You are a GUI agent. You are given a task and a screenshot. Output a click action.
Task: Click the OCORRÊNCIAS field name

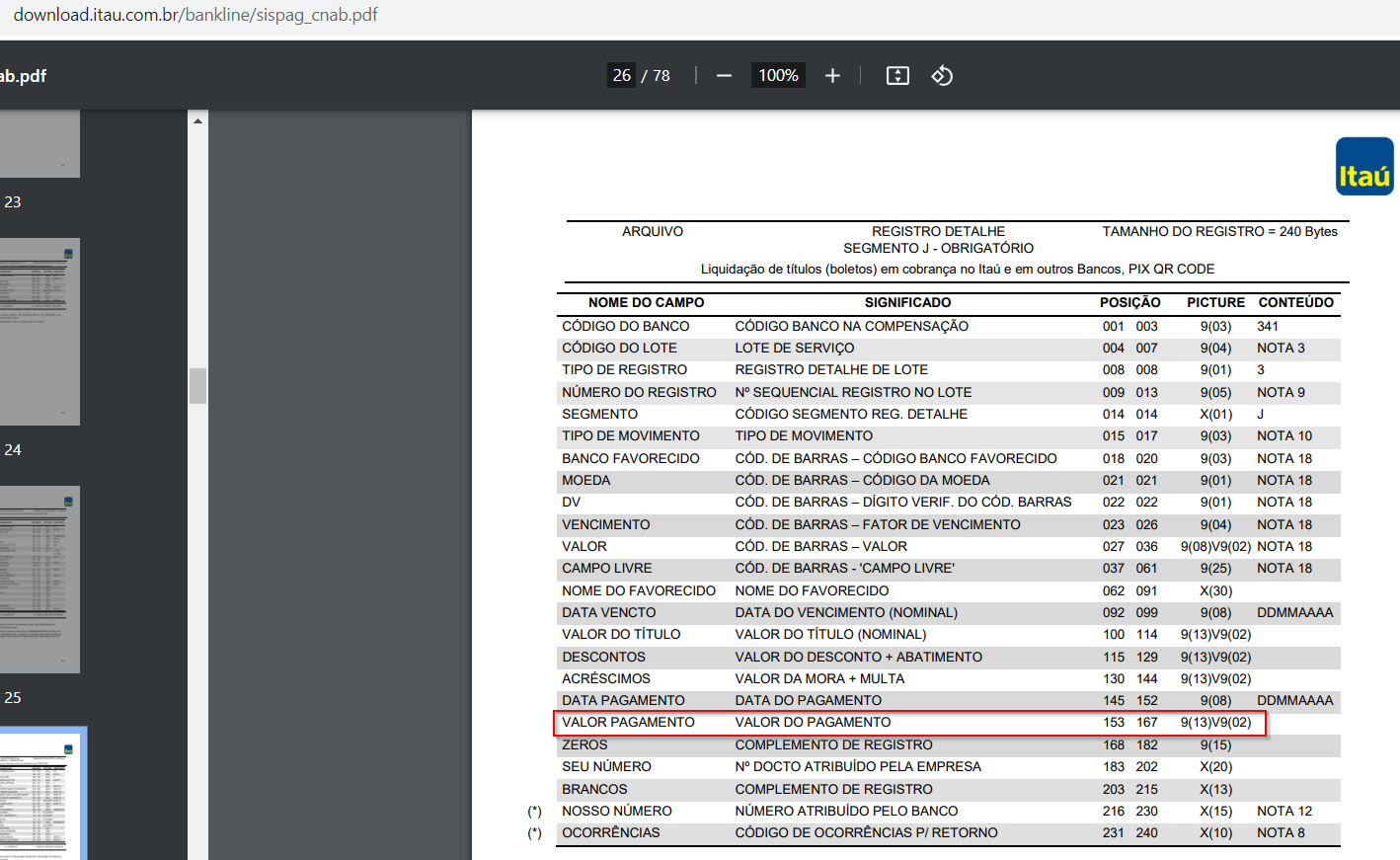611,832
